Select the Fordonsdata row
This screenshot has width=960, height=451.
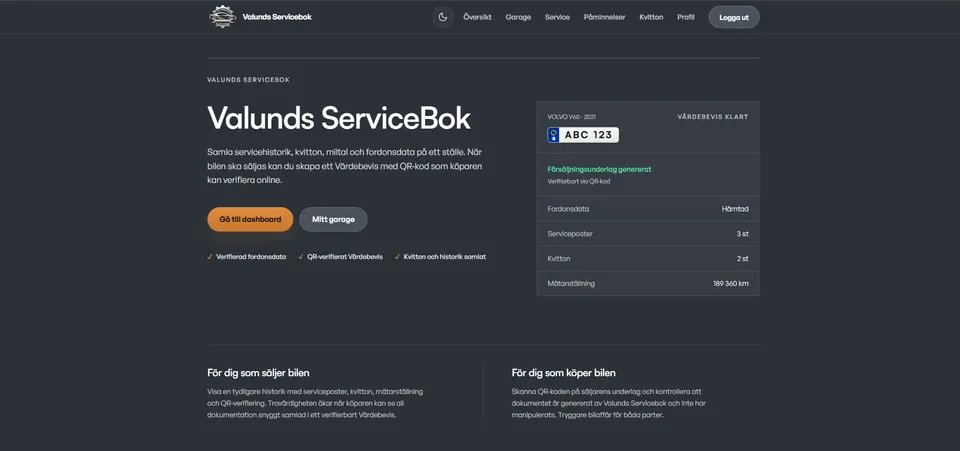pyautogui.click(x=648, y=209)
